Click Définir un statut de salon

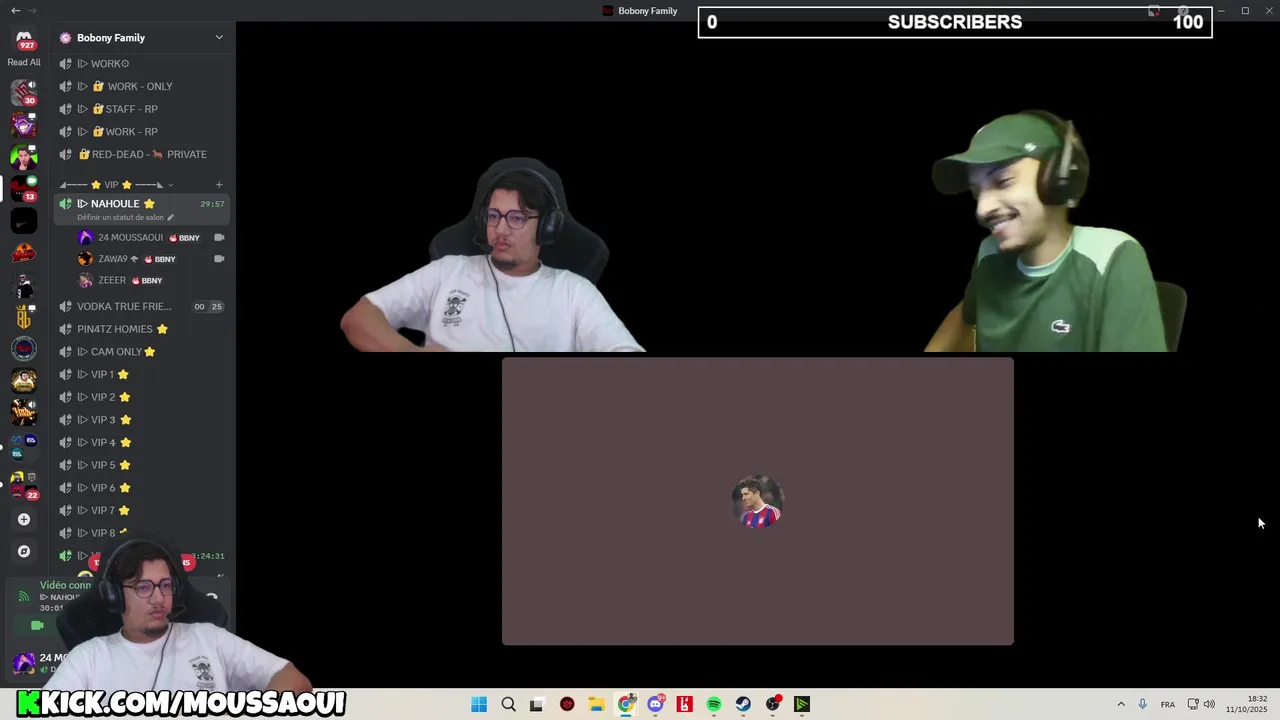pyautogui.click(x=125, y=217)
